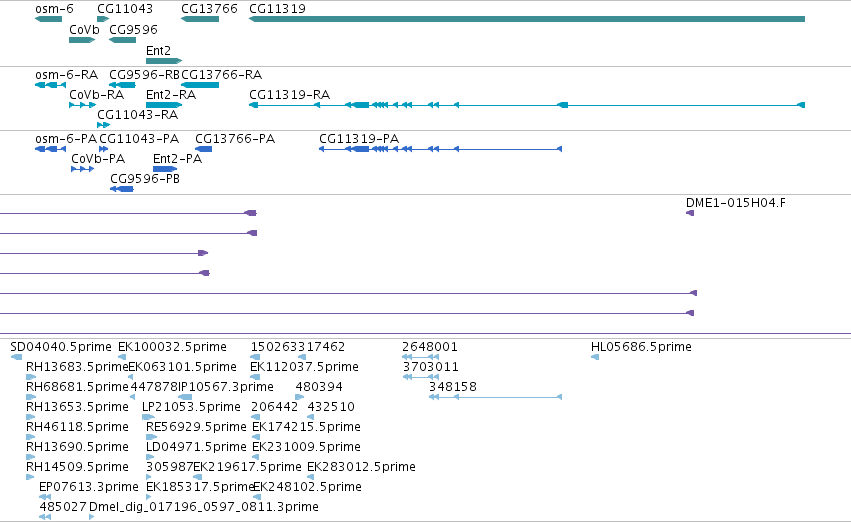
Task: Click the EK219617.5prime EST label
Action: pyautogui.click(x=247, y=467)
